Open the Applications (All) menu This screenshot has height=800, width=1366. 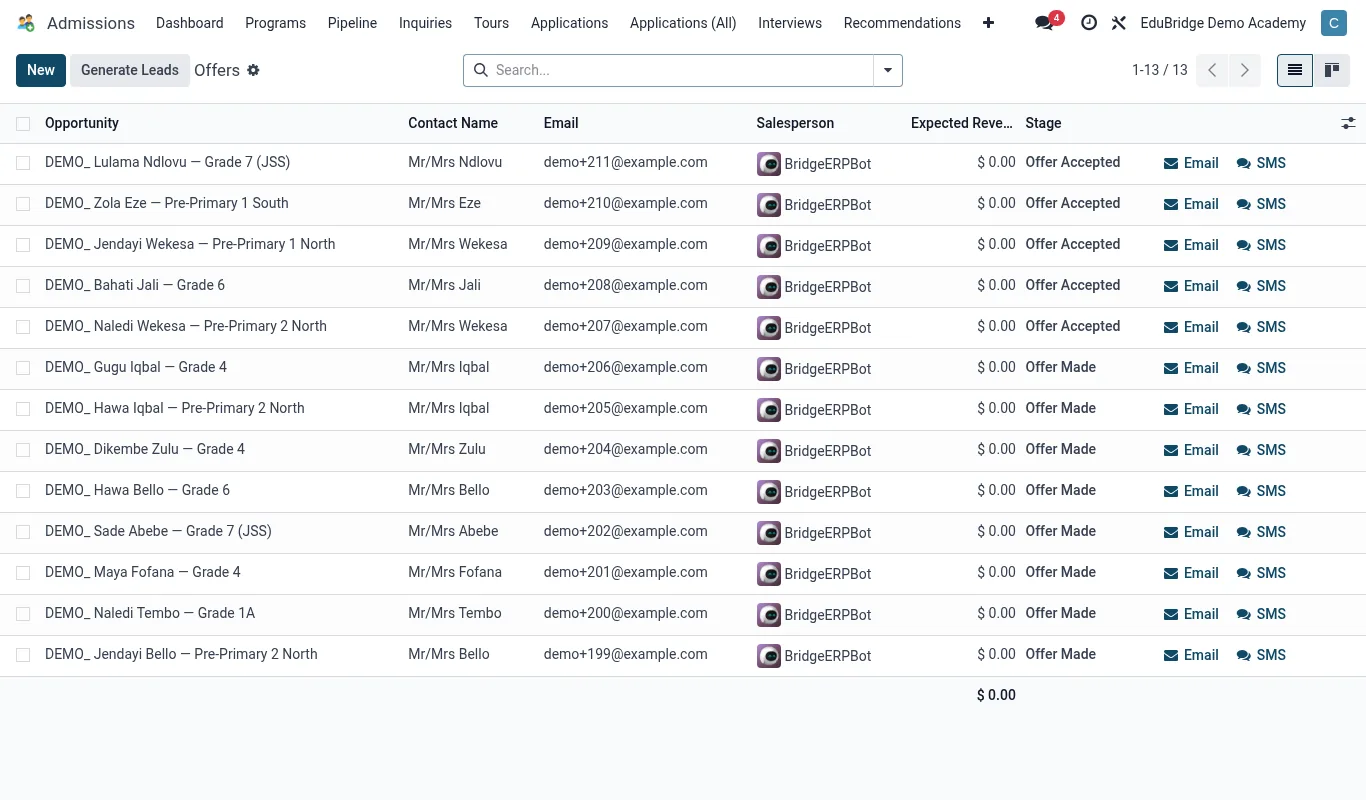(683, 23)
